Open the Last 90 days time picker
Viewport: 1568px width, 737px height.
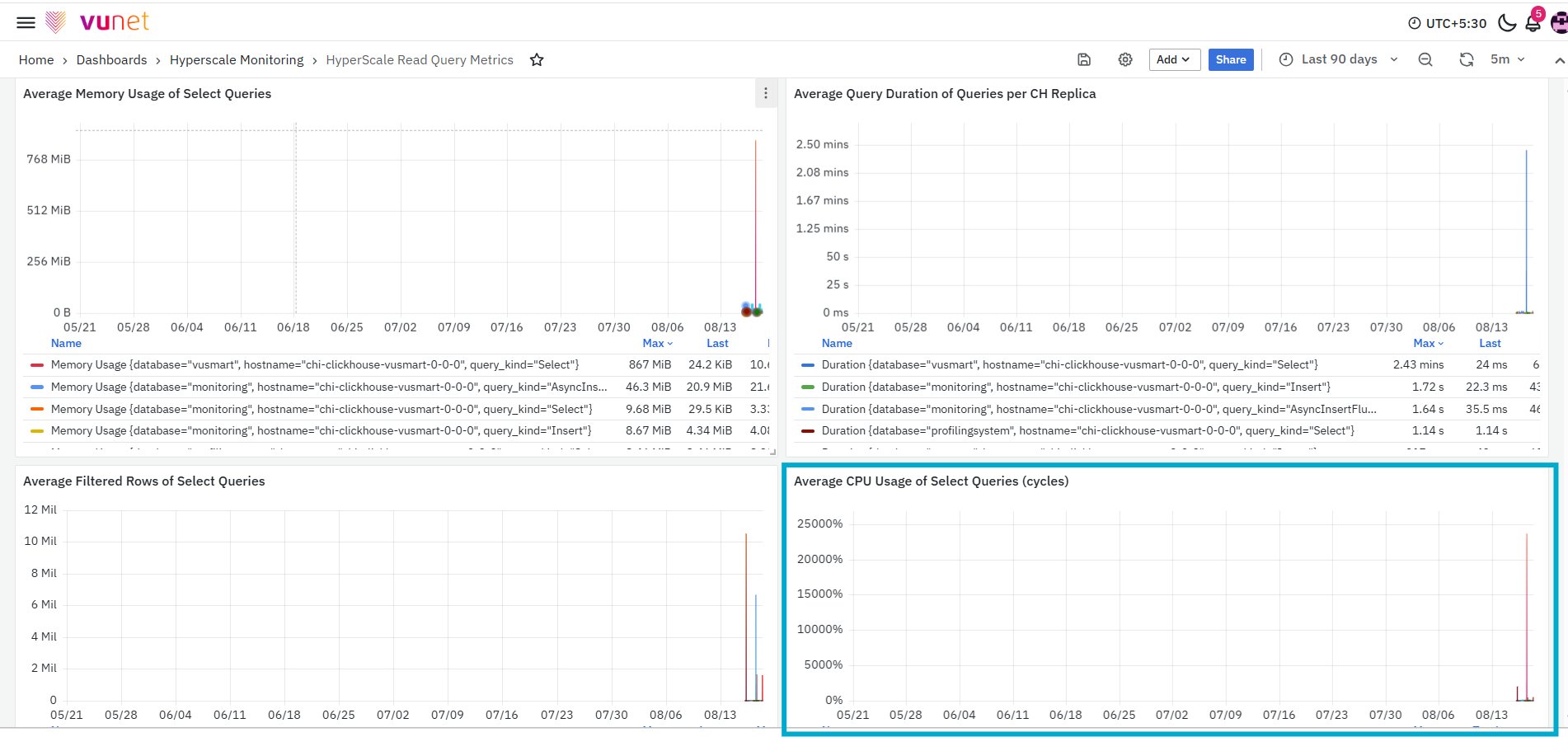pyautogui.click(x=1339, y=59)
